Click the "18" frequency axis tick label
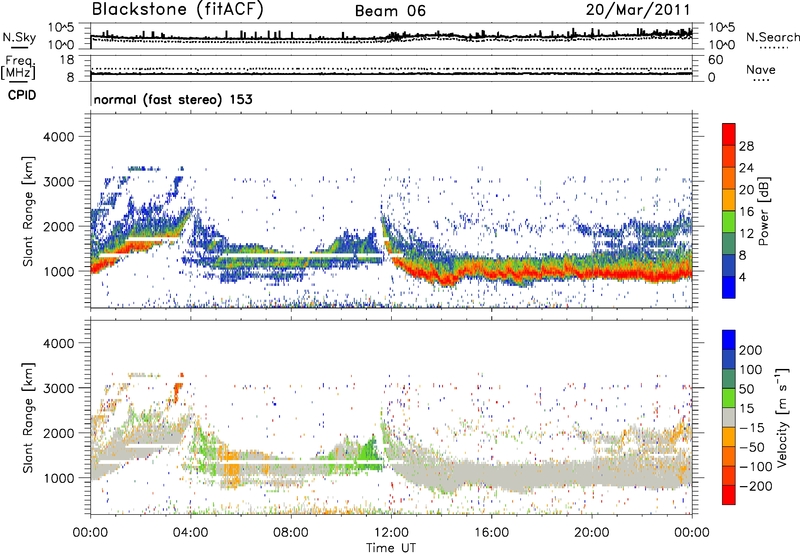 67,60
